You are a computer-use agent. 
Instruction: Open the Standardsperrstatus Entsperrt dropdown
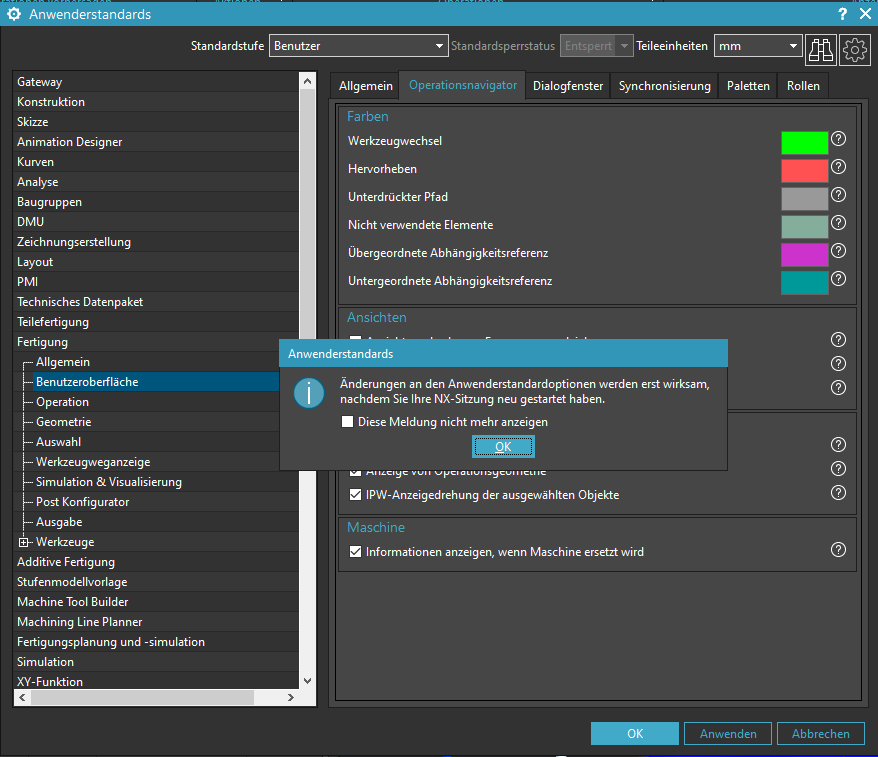[x=597, y=46]
